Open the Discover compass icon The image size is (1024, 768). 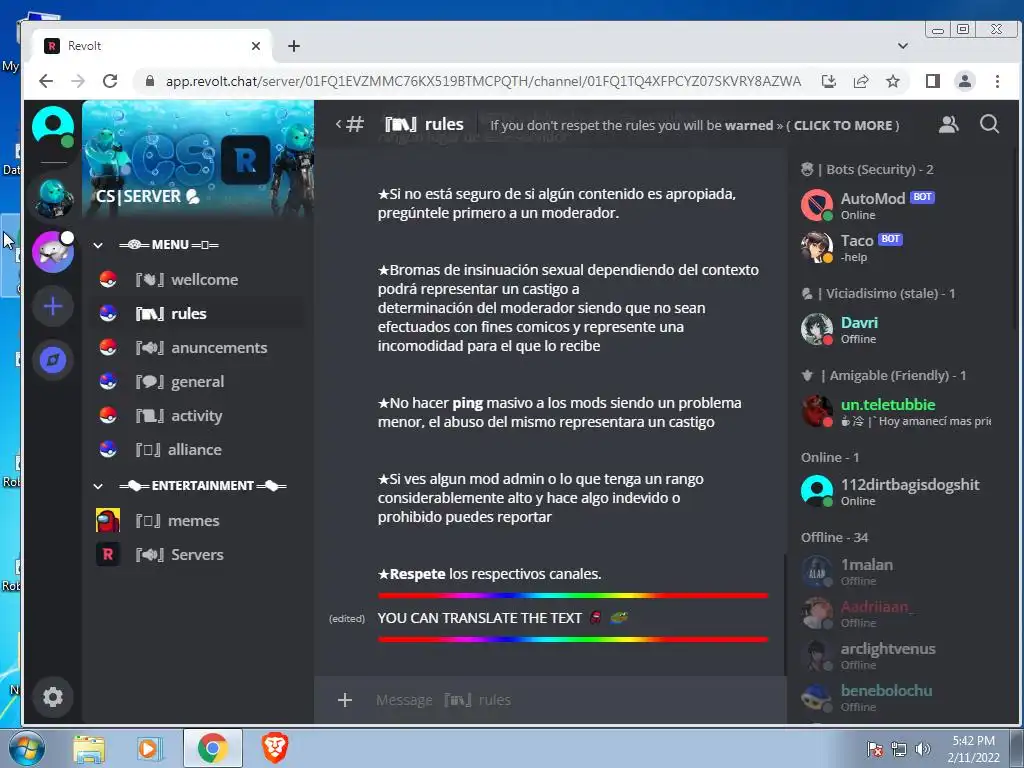53,360
